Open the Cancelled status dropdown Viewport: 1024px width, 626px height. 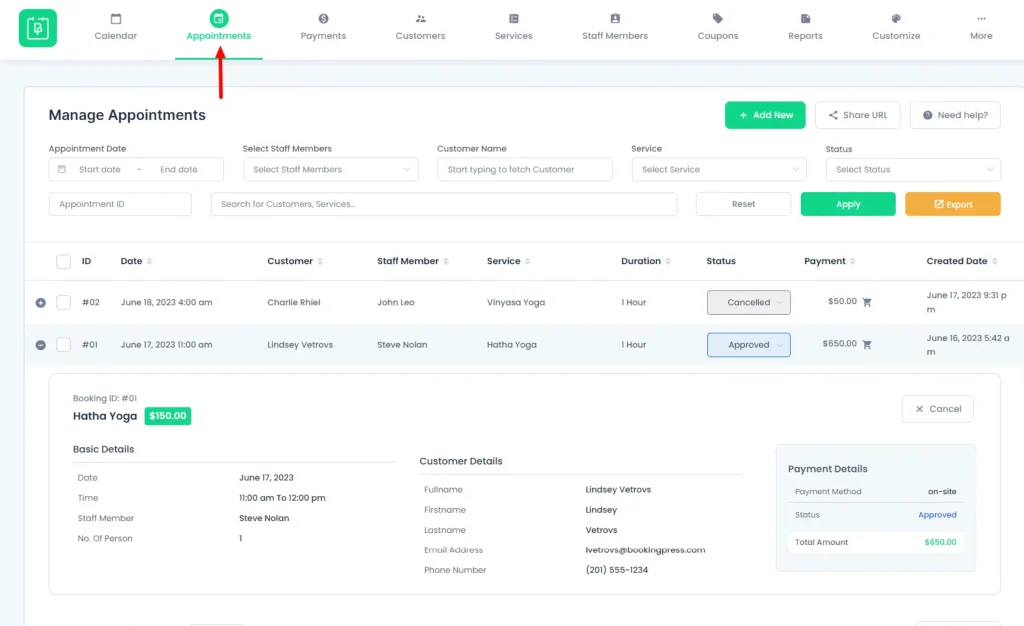pyautogui.click(x=748, y=302)
